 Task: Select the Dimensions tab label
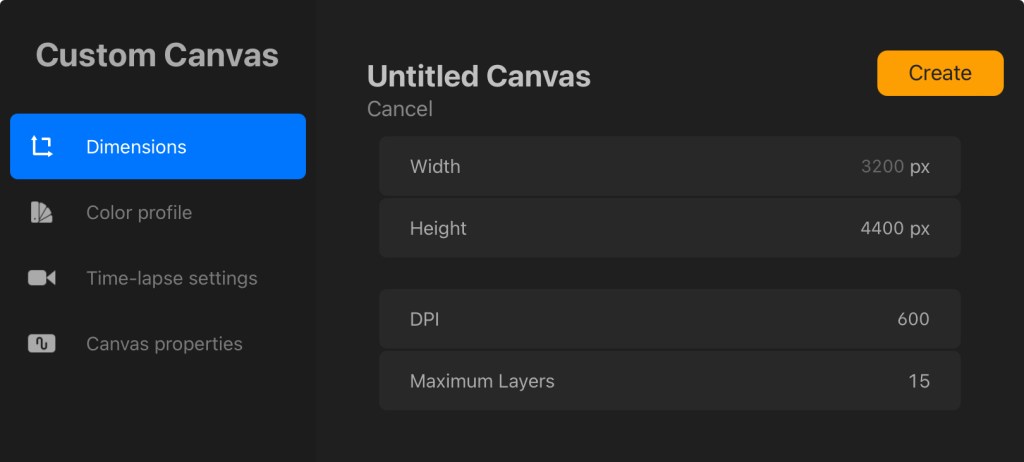pyautogui.click(x=136, y=147)
